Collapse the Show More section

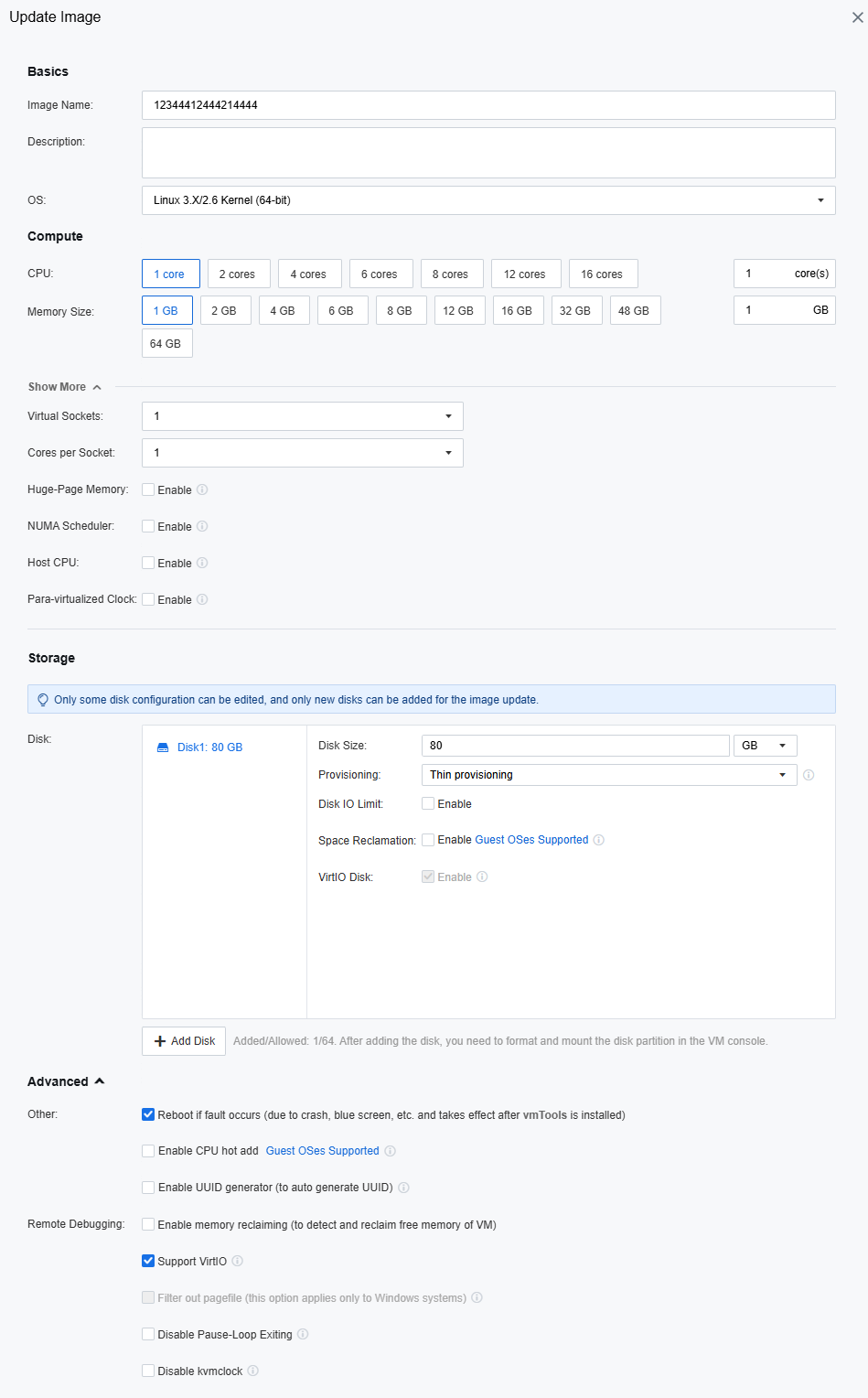point(64,387)
